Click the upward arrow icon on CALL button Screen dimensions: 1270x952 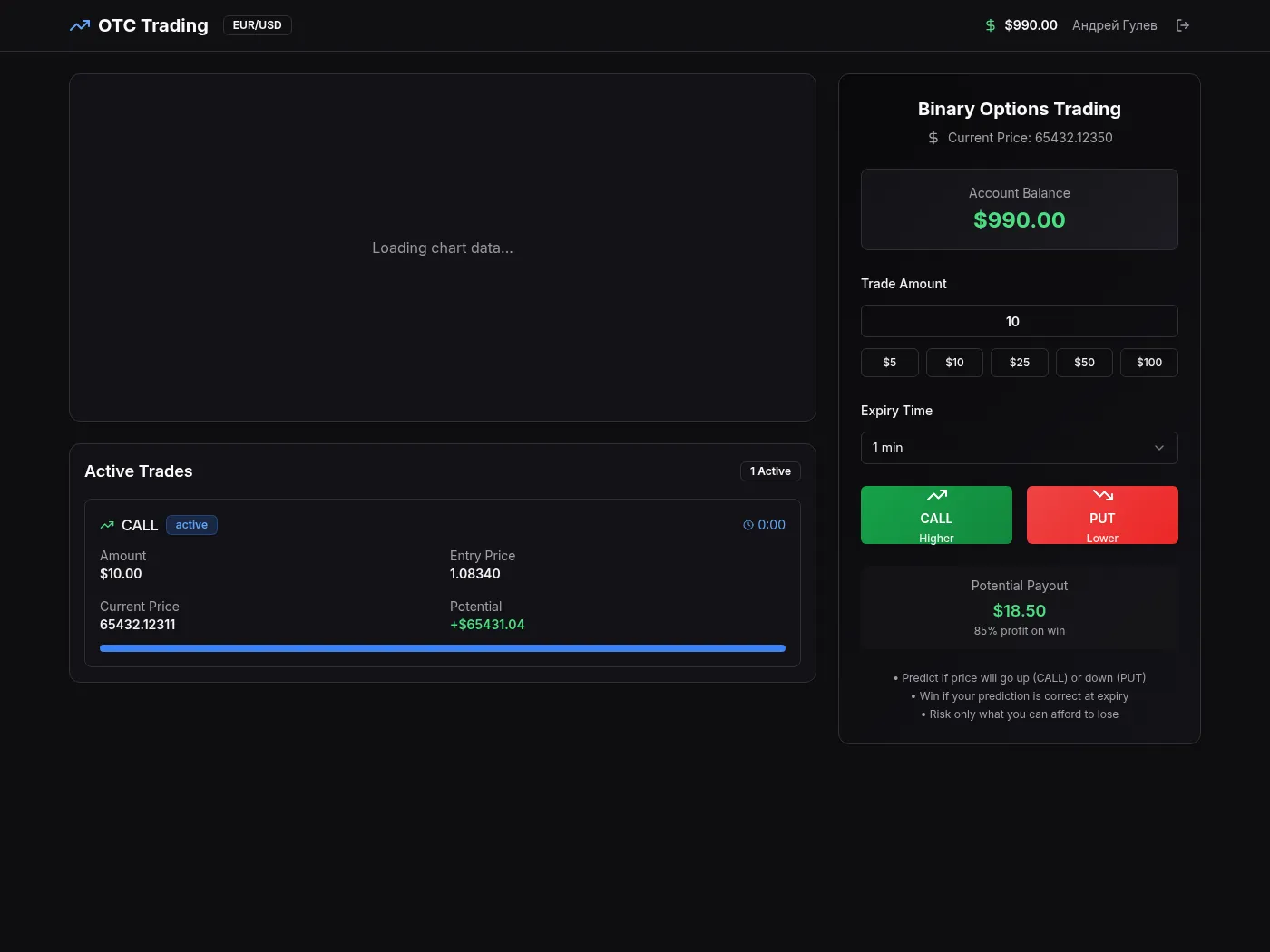[936, 495]
